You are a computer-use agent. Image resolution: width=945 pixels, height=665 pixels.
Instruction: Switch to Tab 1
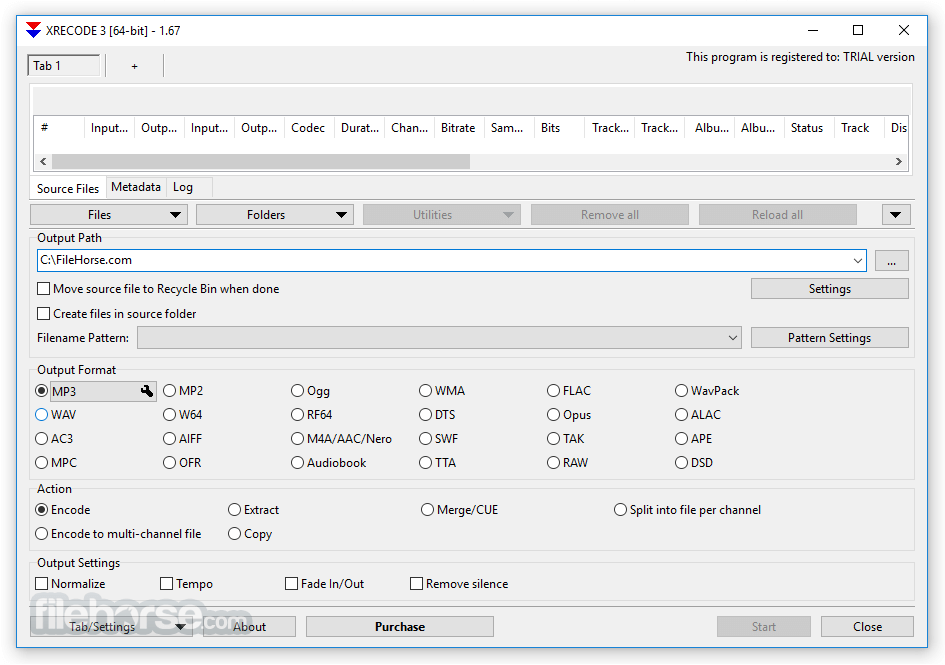point(63,66)
